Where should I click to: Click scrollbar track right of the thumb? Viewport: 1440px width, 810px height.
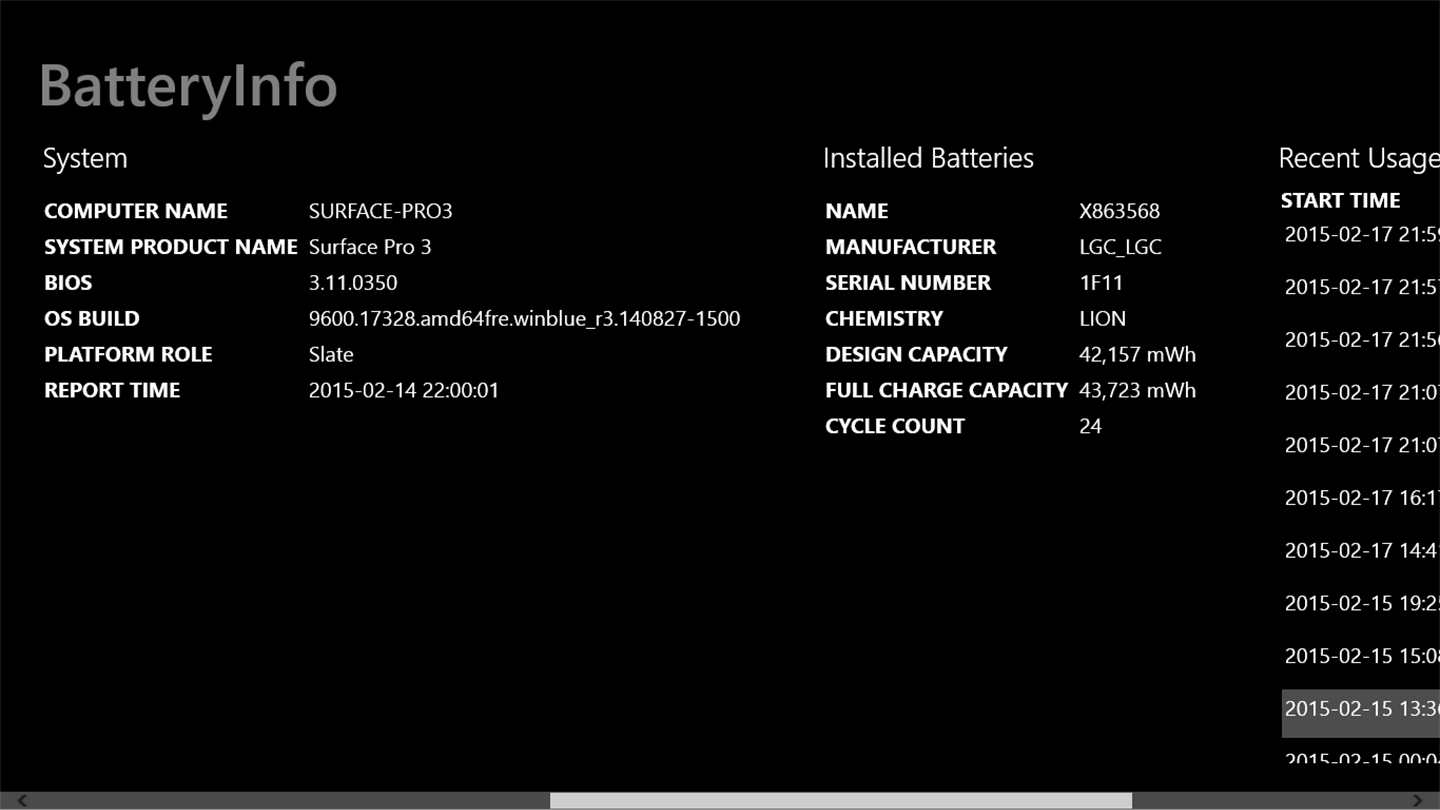click(1270, 801)
